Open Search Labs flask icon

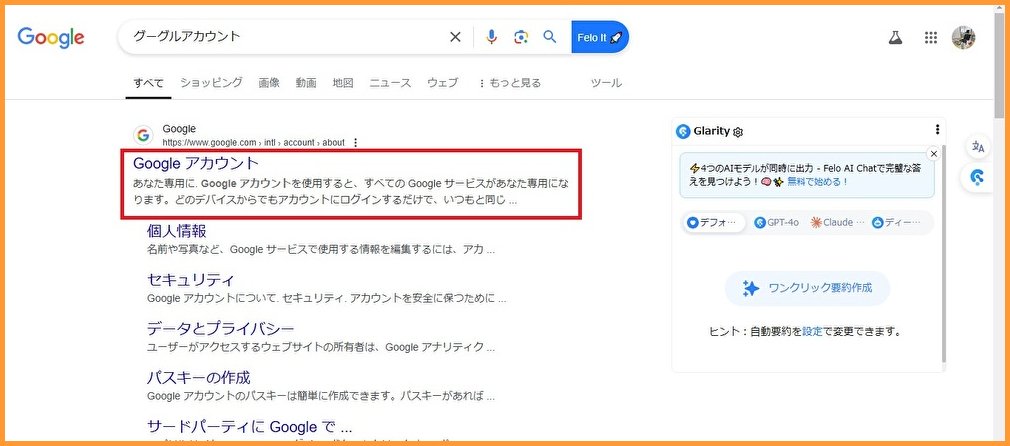(x=895, y=37)
